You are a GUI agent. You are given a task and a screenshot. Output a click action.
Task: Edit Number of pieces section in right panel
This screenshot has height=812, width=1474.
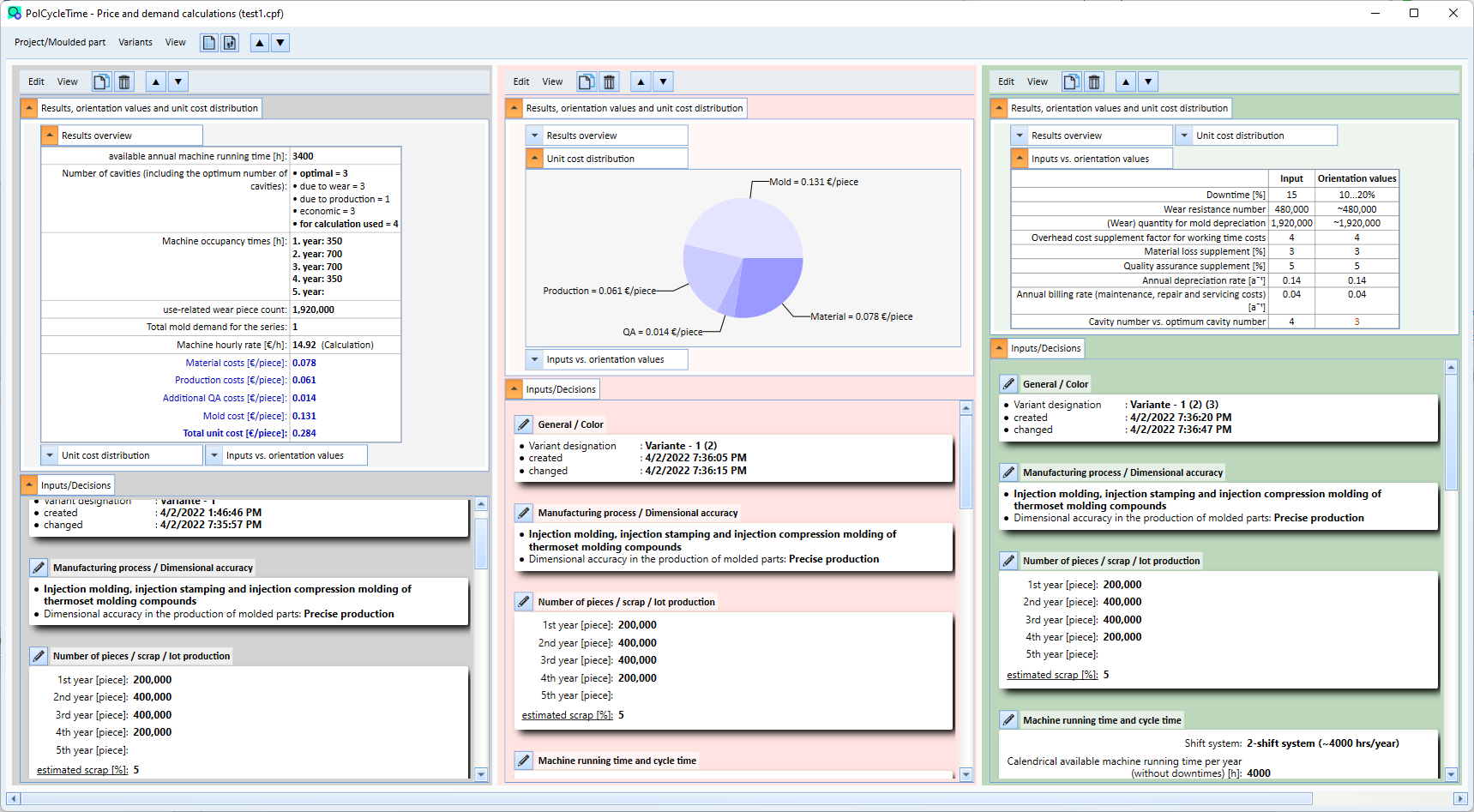point(1009,561)
